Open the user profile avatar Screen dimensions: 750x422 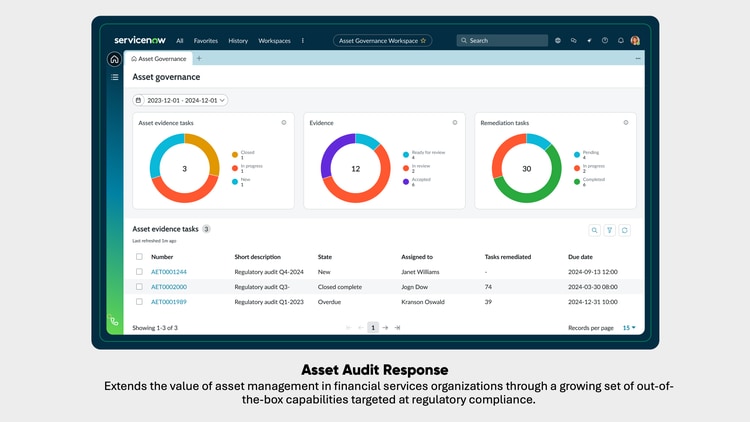coord(635,41)
